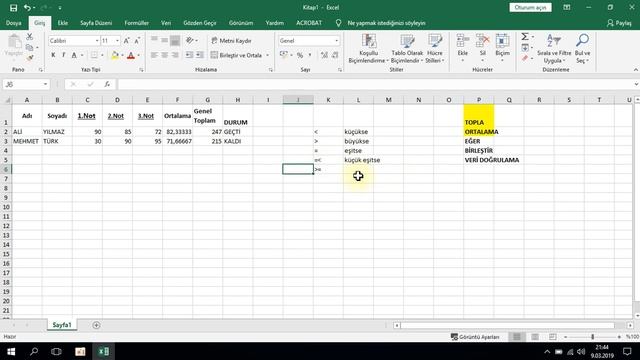Undo the last action
Image resolution: width=640 pixels, height=360 pixels.
coord(27,8)
